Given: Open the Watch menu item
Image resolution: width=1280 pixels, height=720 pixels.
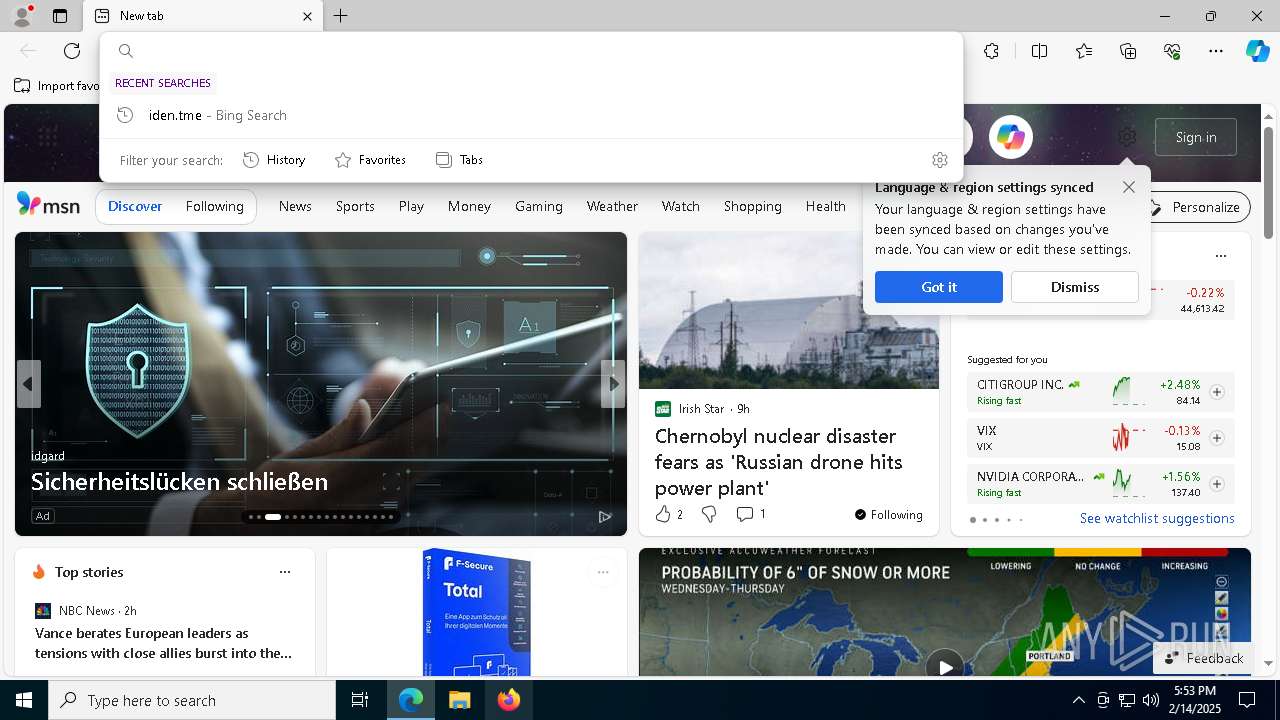Looking at the screenshot, I should 681,206.
